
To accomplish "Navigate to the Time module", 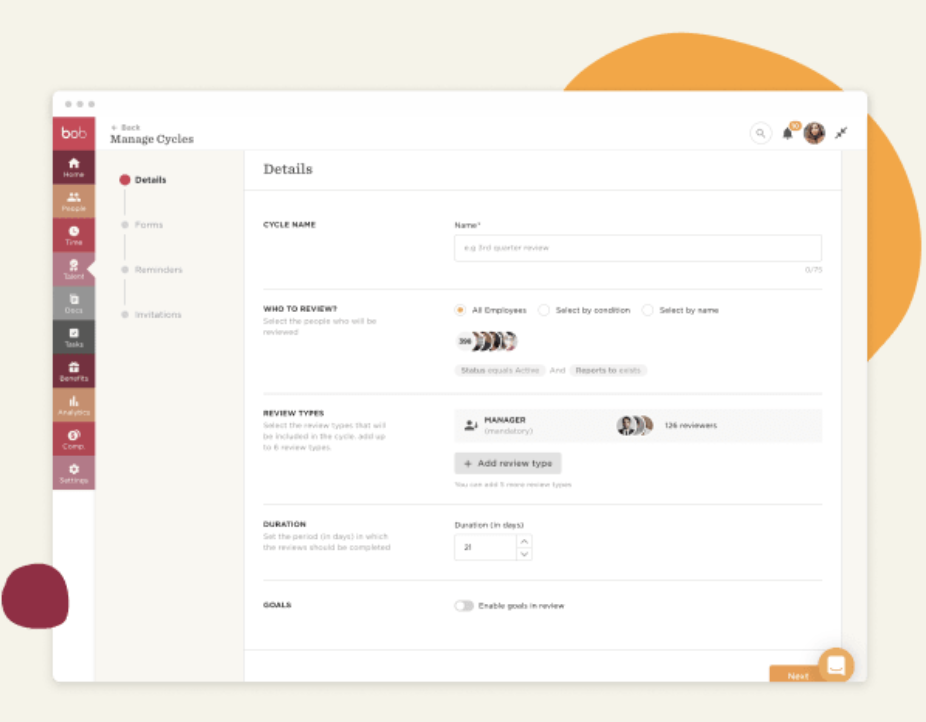I will point(74,235).
